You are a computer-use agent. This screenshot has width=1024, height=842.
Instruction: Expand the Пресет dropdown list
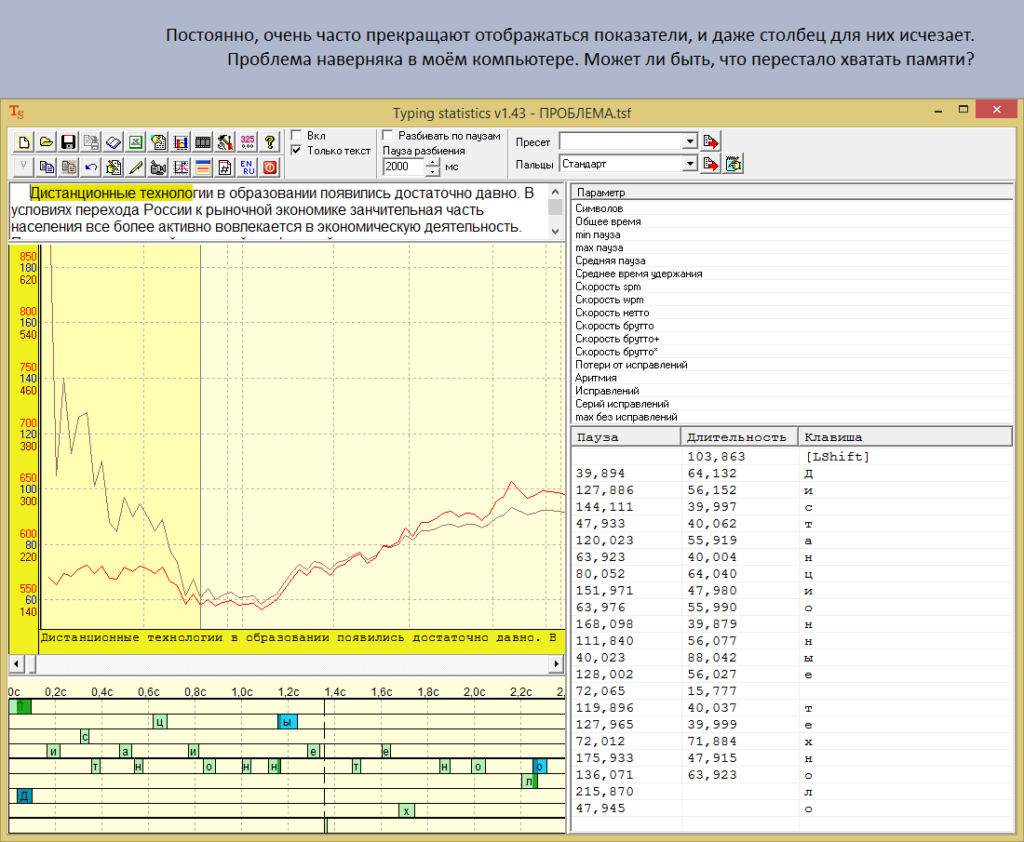coord(690,141)
